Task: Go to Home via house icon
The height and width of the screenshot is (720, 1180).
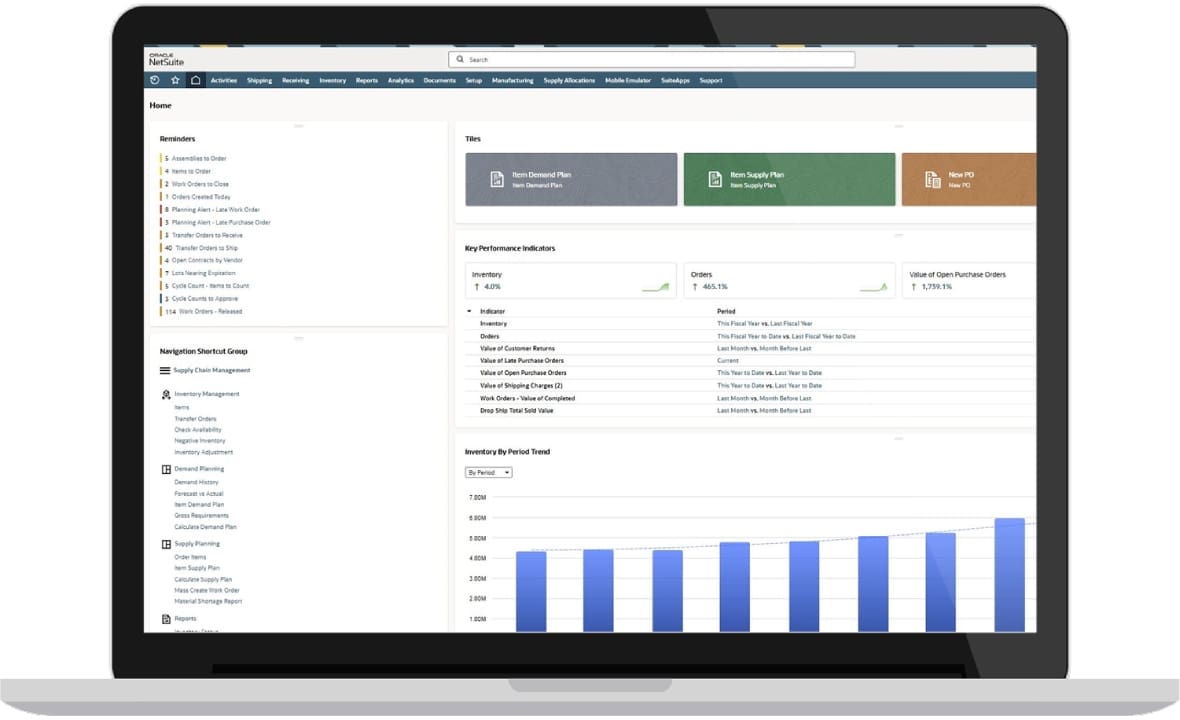Action: [195, 80]
